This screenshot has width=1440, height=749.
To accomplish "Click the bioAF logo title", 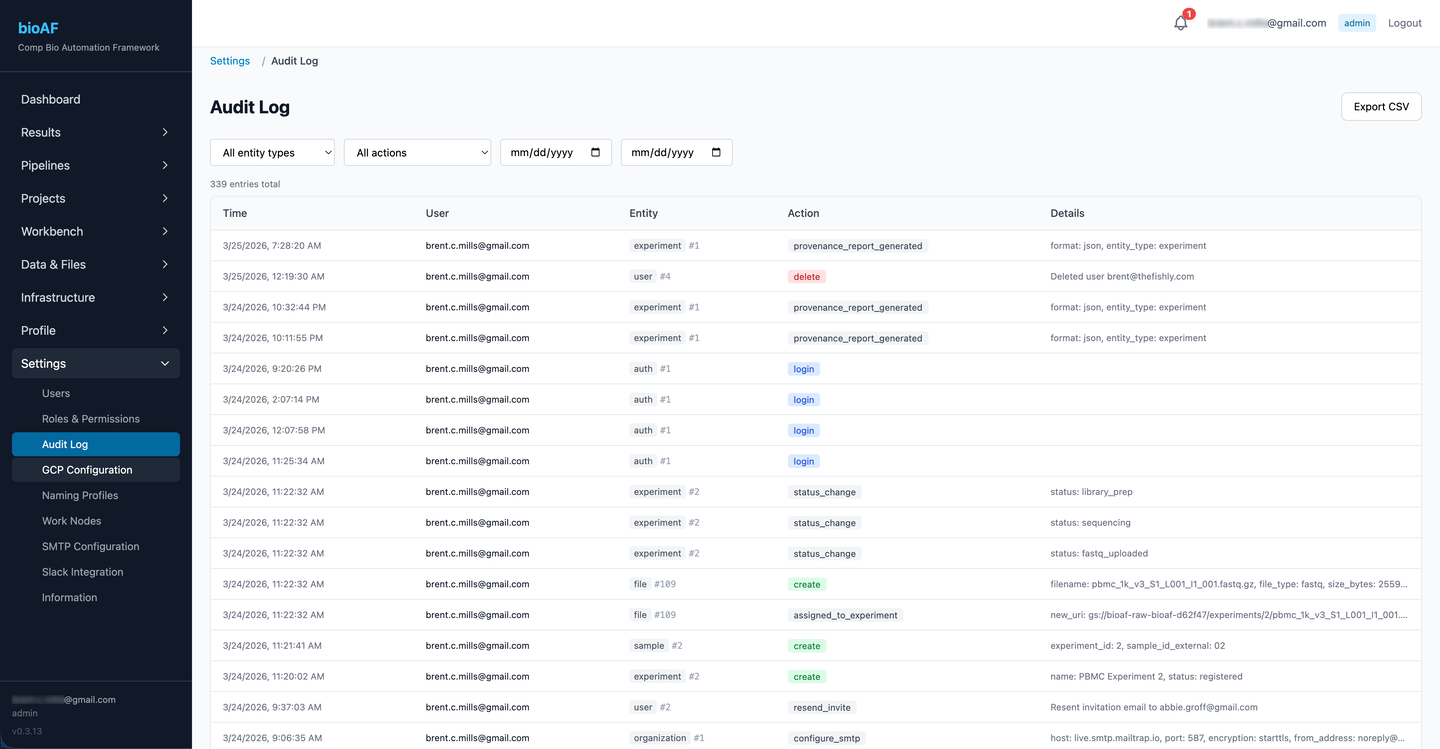I will tap(38, 28).
